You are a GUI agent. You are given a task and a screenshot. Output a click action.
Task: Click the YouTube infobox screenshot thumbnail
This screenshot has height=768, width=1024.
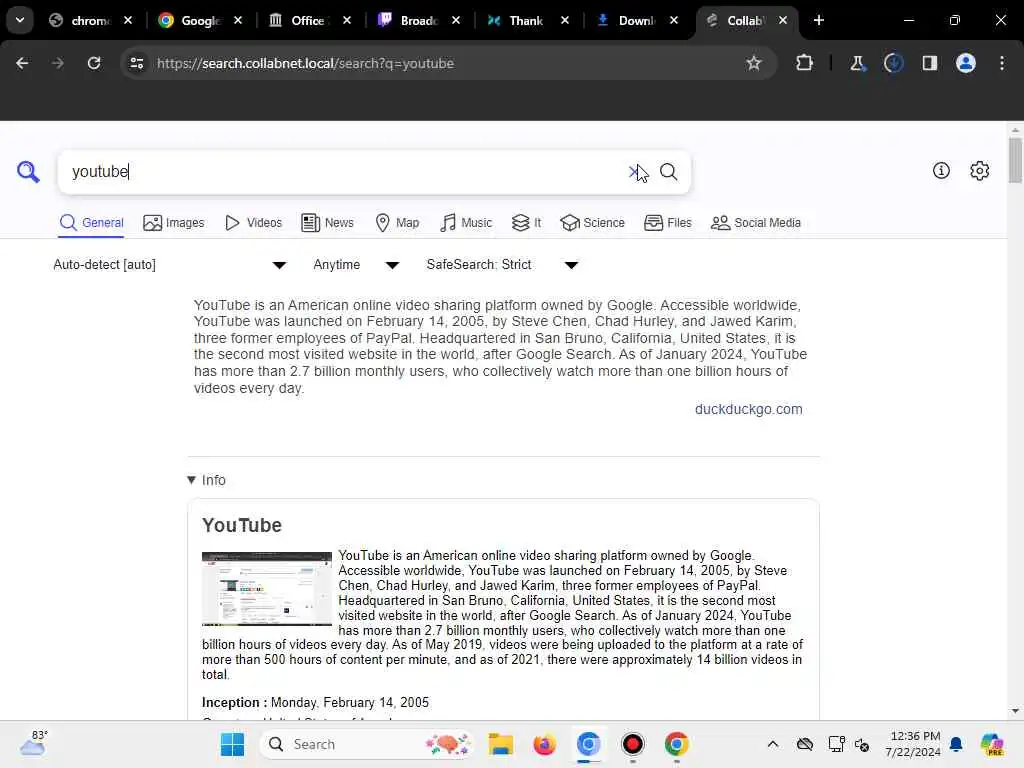coord(266,589)
